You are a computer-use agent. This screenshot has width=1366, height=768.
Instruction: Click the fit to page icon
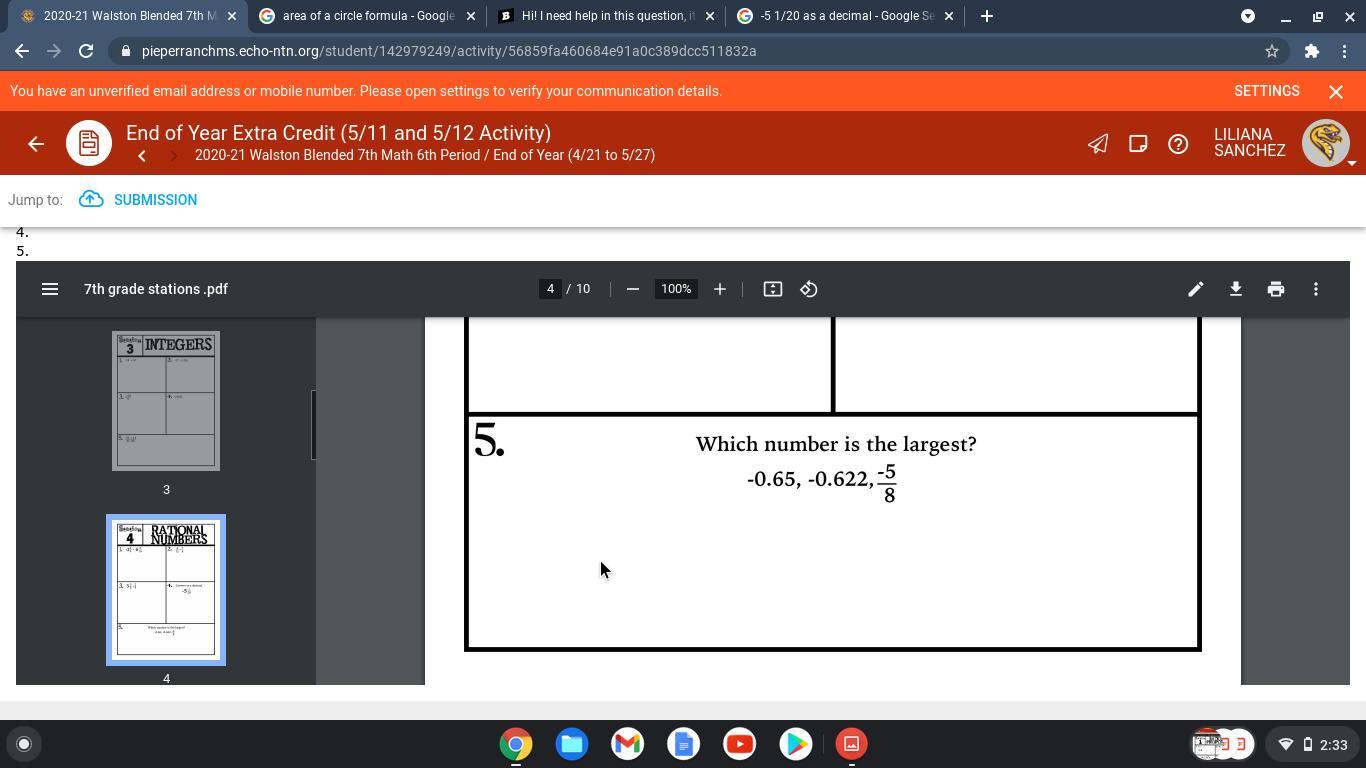772,289
